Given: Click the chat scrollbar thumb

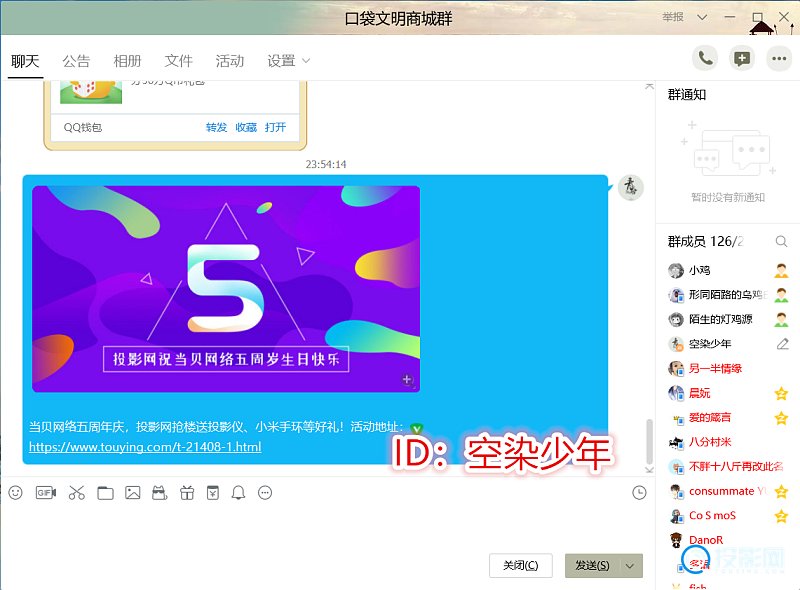Looking at the screenshot, I should coord(649,441).
